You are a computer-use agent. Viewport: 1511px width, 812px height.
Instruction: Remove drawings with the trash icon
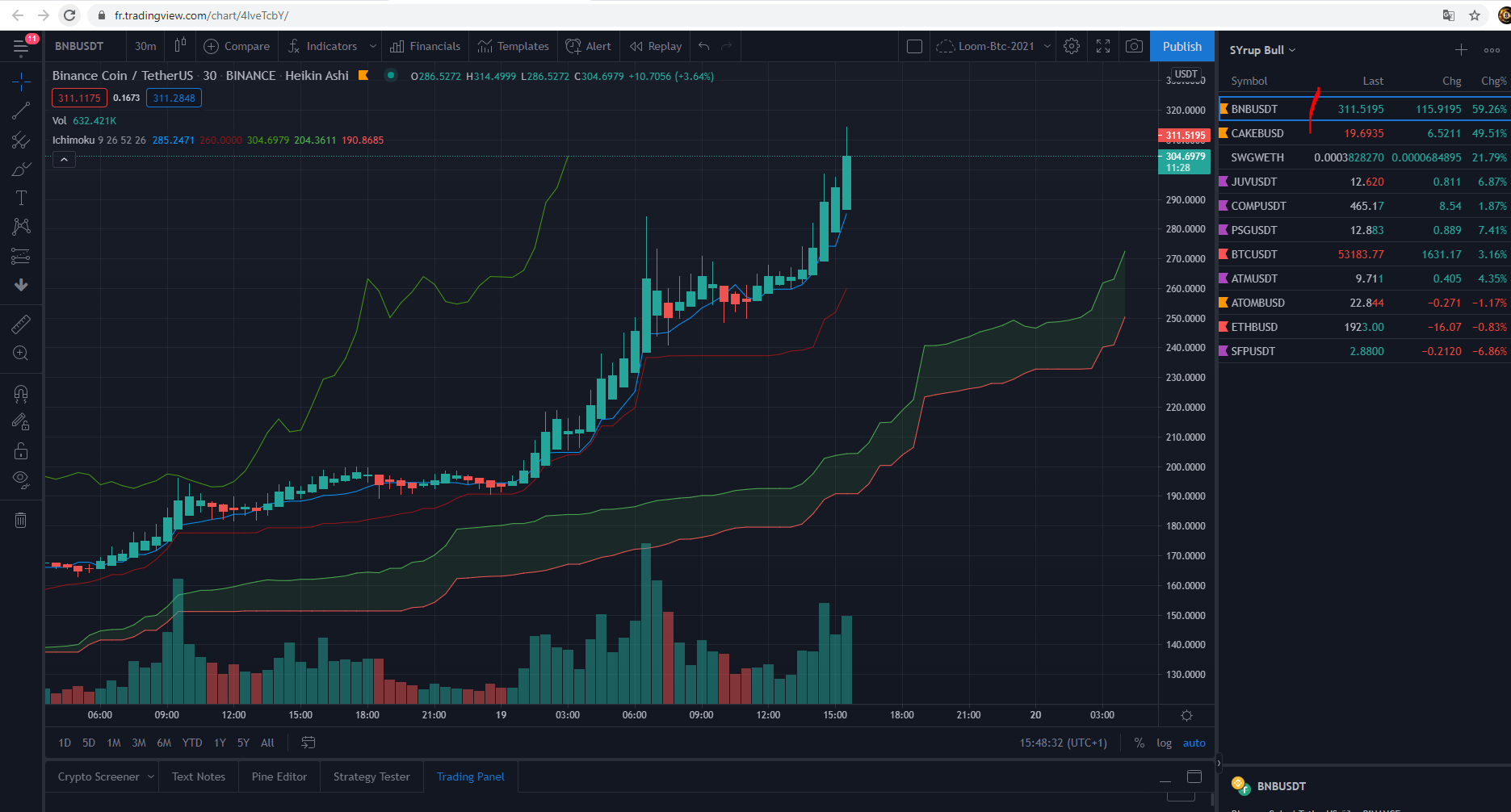21,520
